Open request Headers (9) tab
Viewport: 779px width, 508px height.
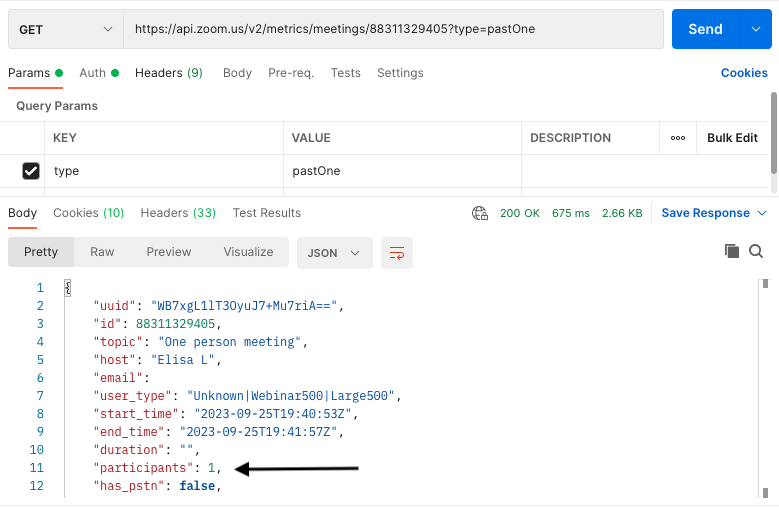click(169, 73)
